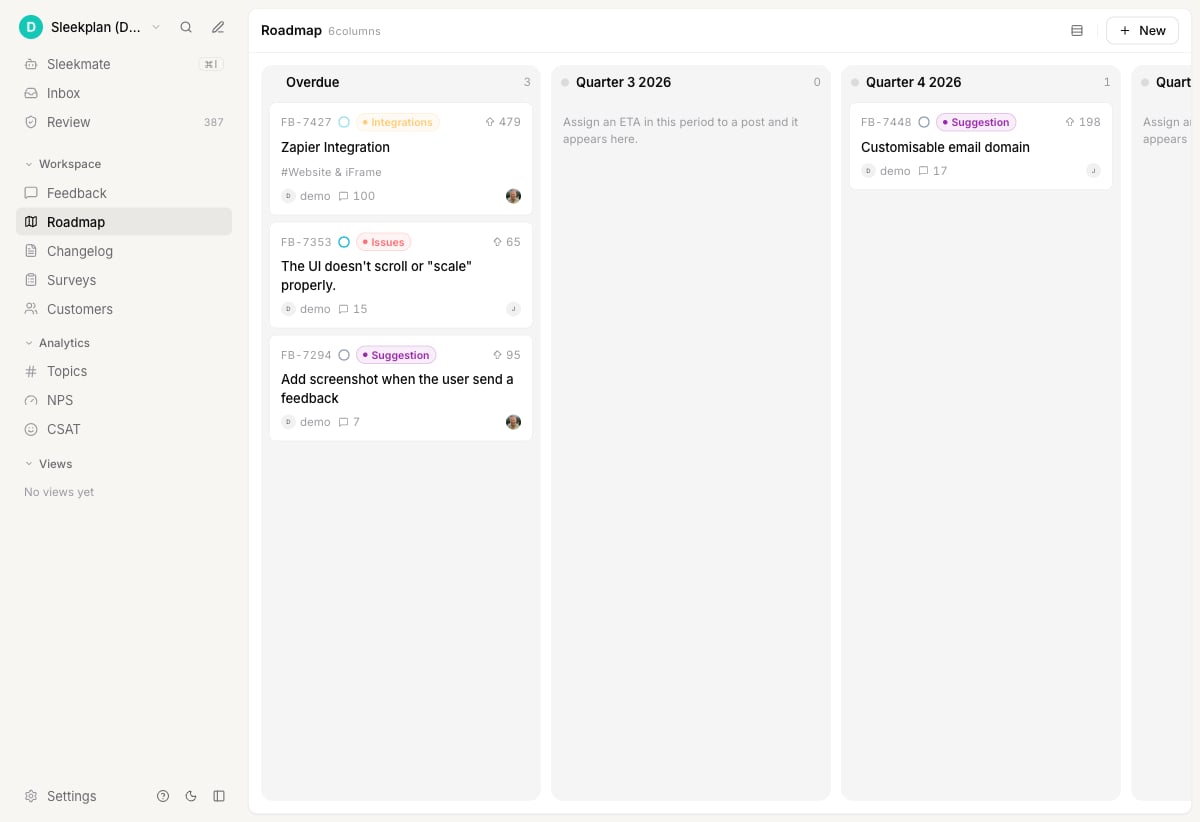This screenshot has height=822, width=1200.
Task: Click the demo author on Zapier Integration
Action: 306,196
